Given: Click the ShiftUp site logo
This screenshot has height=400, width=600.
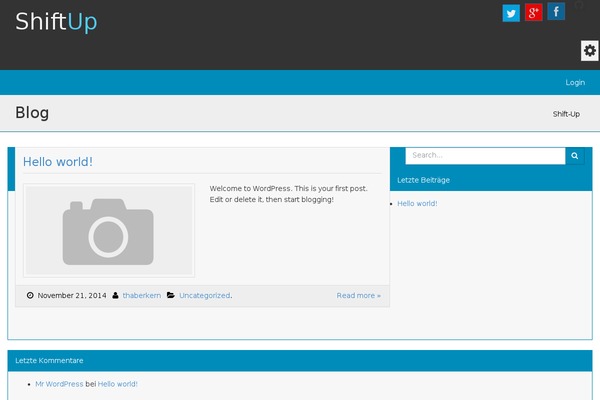Looking at the screenshot, I should (56, 21).
